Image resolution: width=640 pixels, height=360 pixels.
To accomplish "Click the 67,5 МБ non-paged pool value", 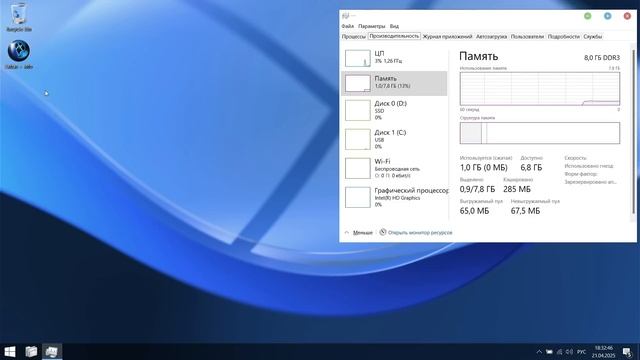I will (525, 211).
